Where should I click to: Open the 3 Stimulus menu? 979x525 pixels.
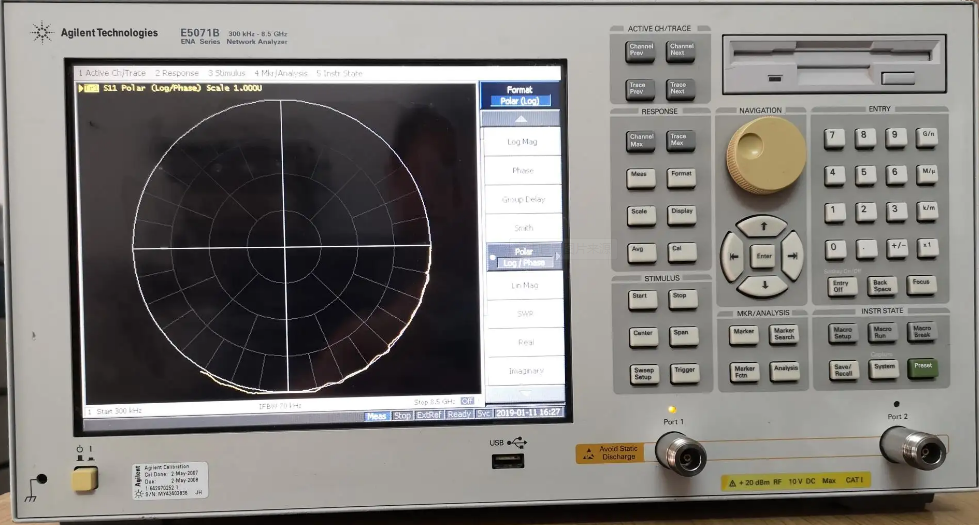click(226, 73)
